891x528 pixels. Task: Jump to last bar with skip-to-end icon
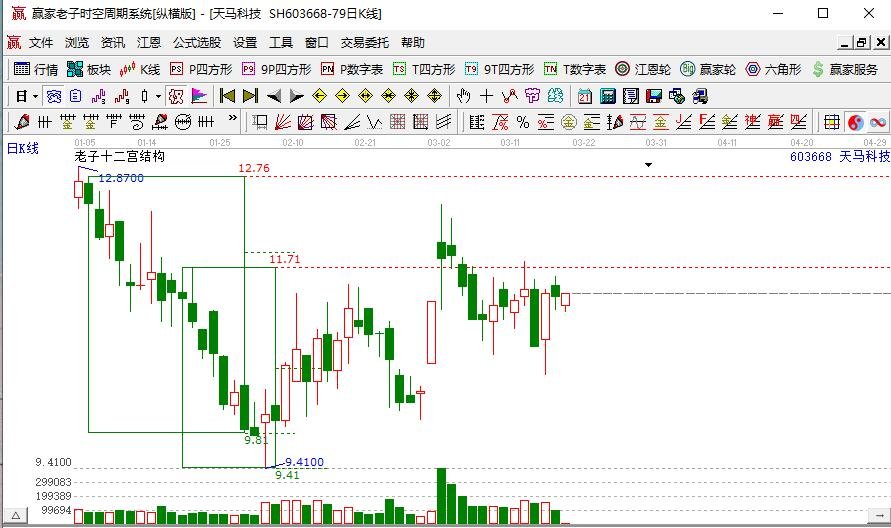click(x=250, y=96)
